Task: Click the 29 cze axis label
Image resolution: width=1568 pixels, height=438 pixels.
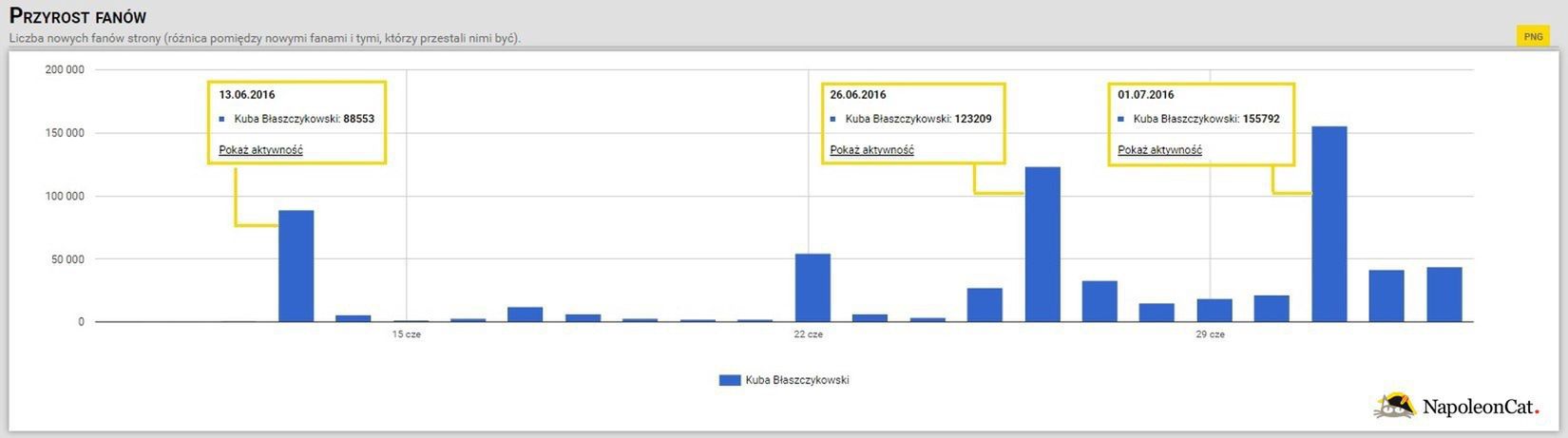Action: tap(1211, 334)
